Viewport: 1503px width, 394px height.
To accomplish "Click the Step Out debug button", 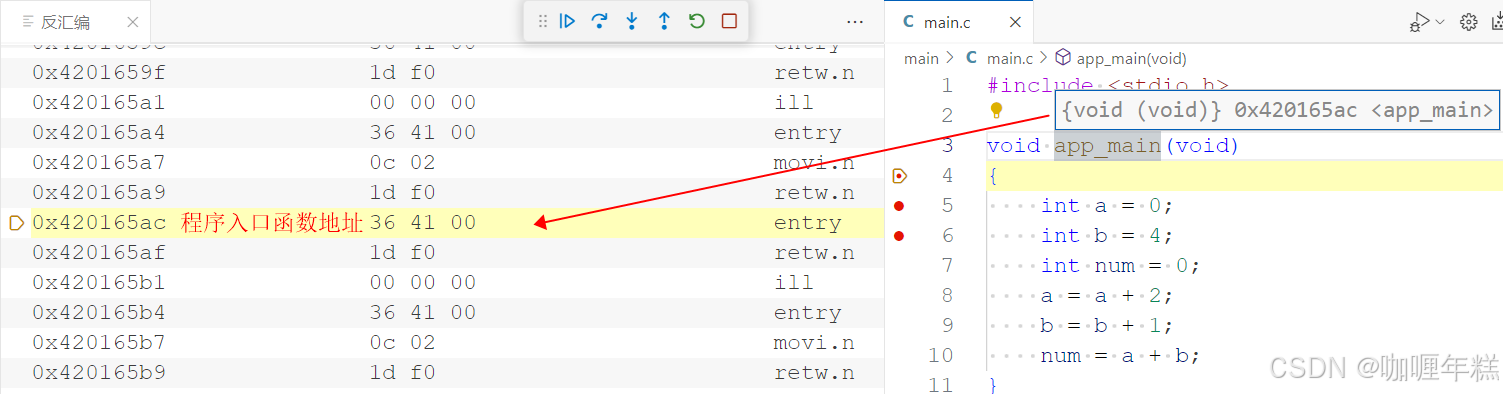I will [x=664, y=21].
